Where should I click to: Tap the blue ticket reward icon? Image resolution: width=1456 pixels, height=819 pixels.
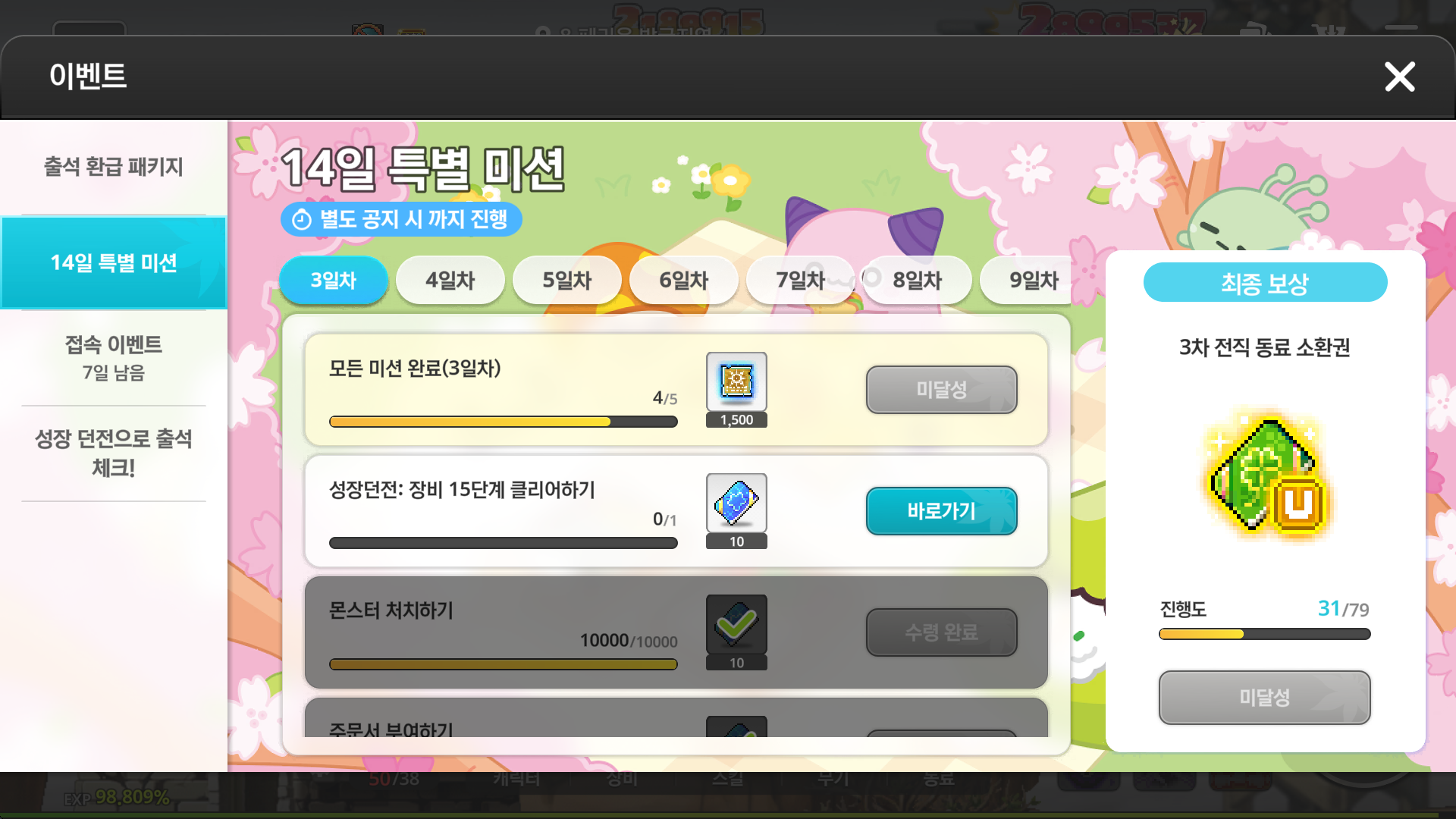point(736,503)
